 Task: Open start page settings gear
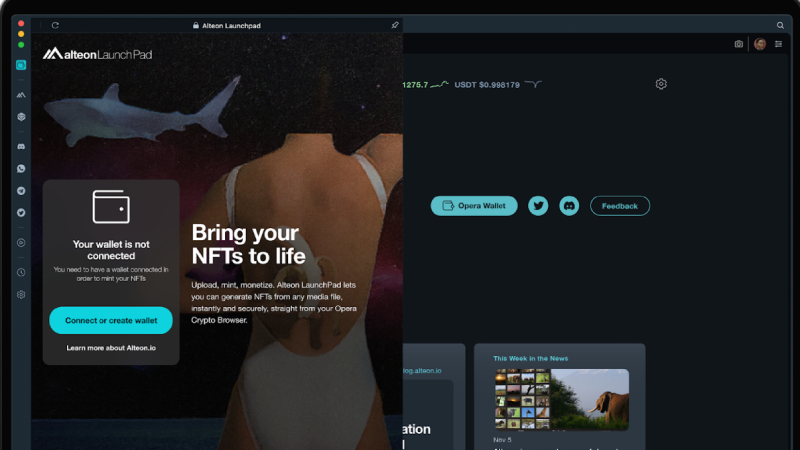click(661, 84)
